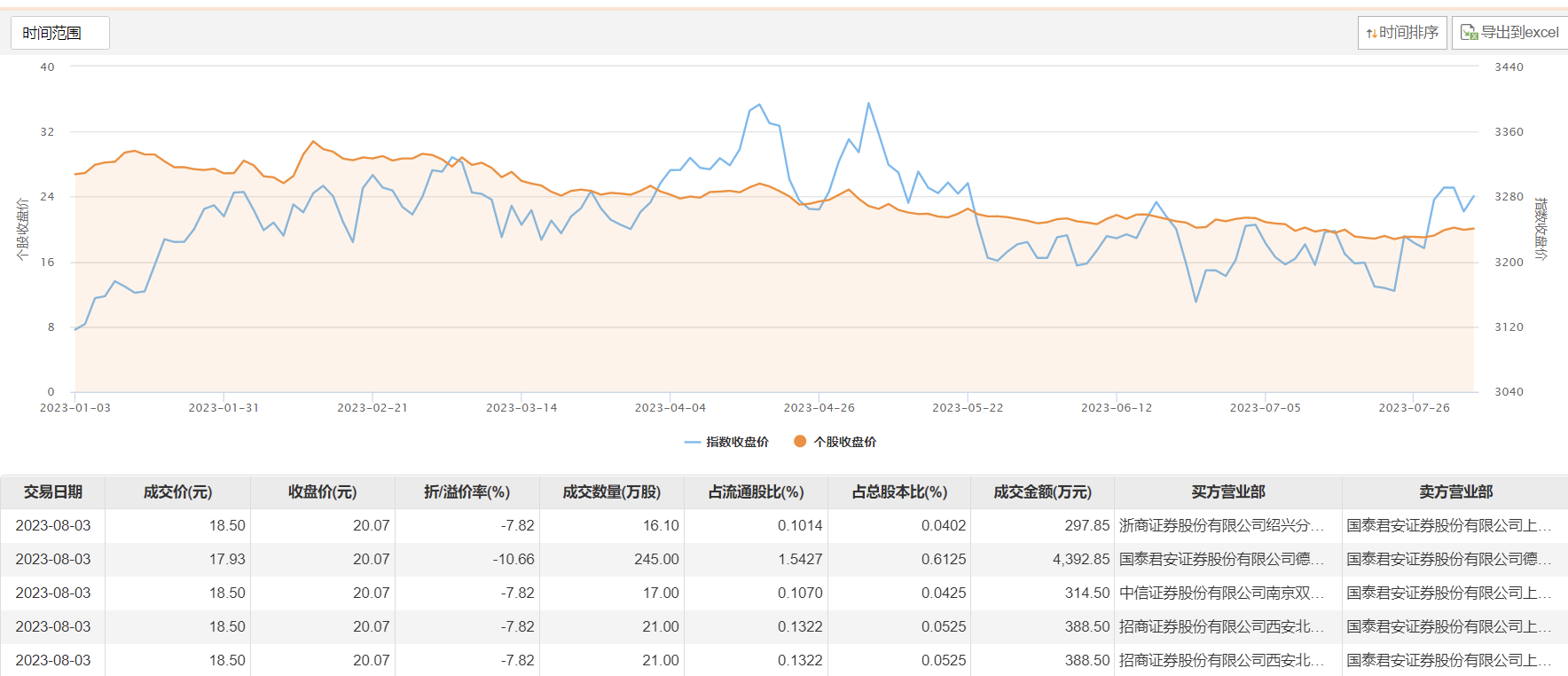
Task: Click the 3200 label on the right axis
Action: point(1509,263)
